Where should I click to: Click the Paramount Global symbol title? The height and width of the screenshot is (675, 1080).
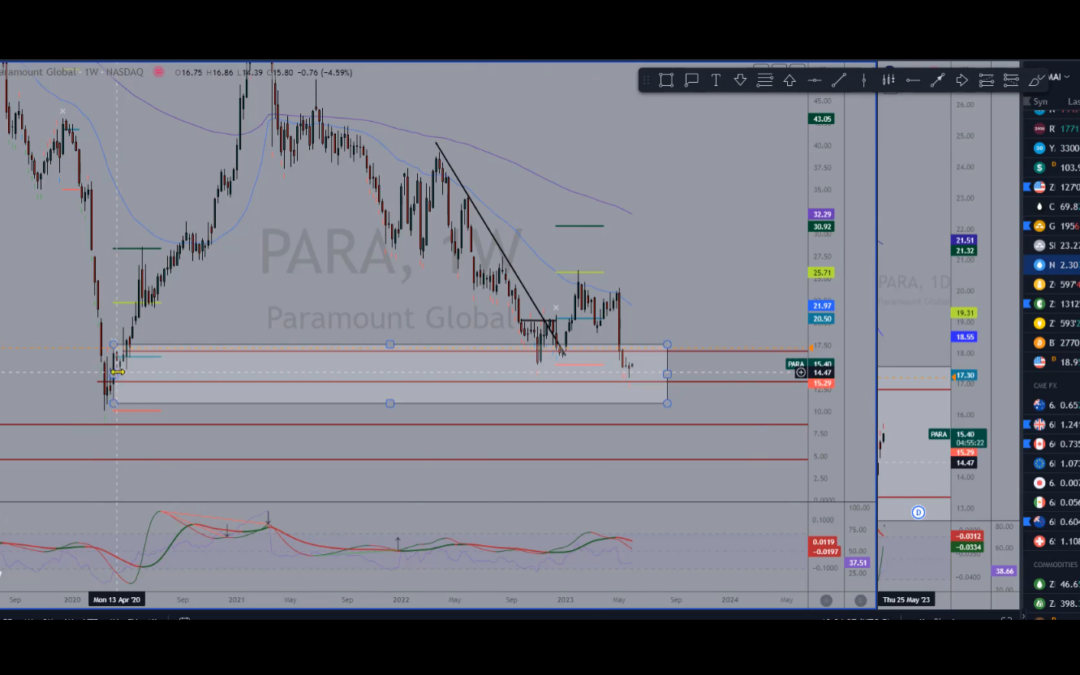38,72
